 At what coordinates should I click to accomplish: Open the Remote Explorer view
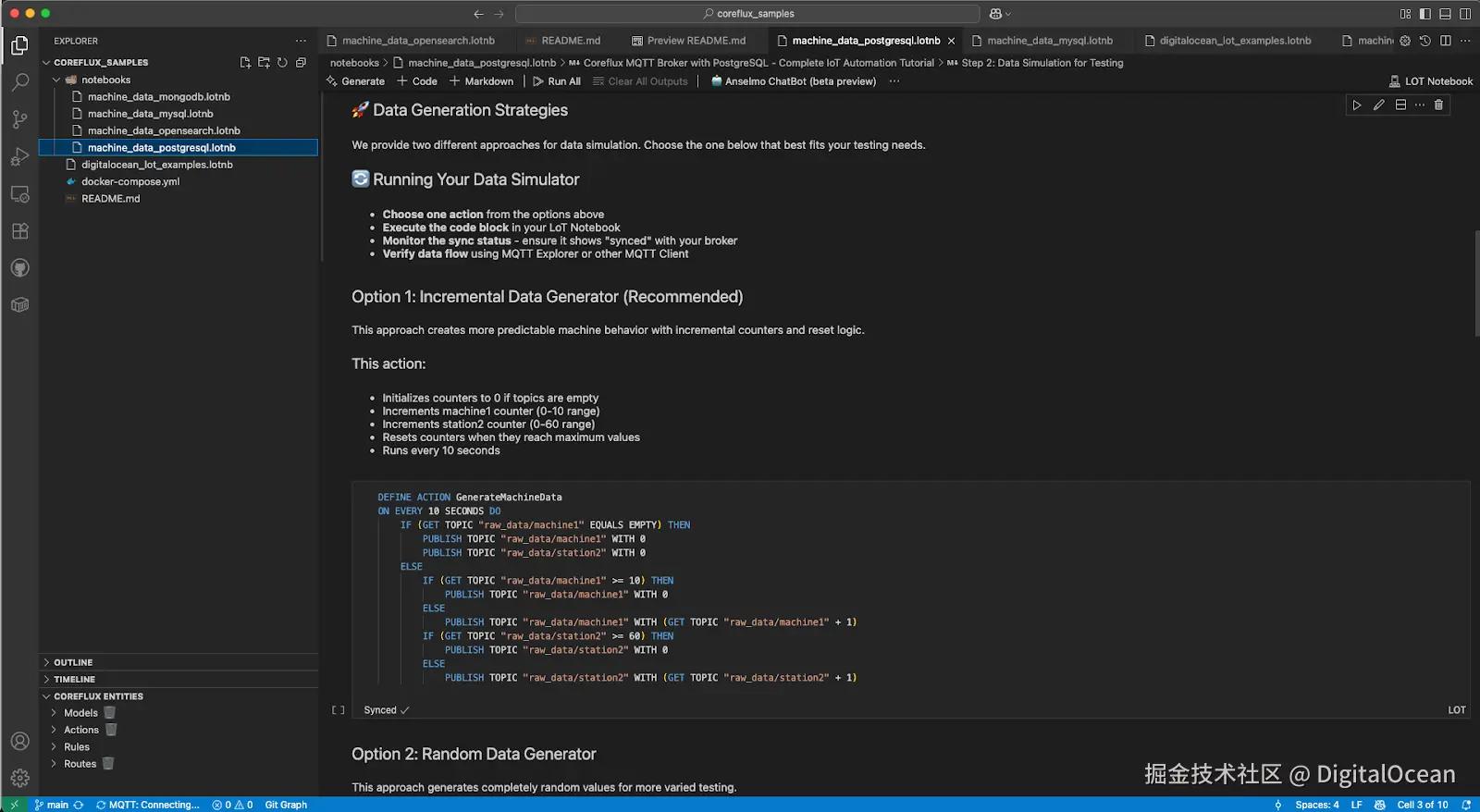[x=19, y=194]
